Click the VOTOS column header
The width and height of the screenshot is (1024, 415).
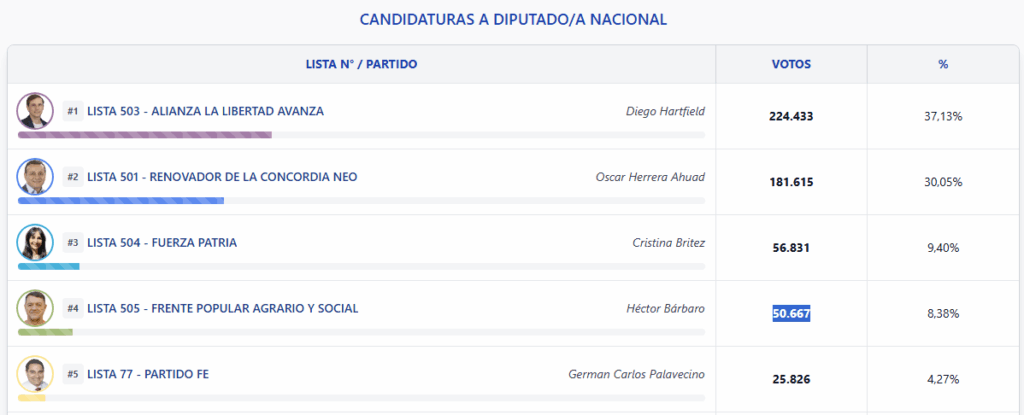coord(791,64)
